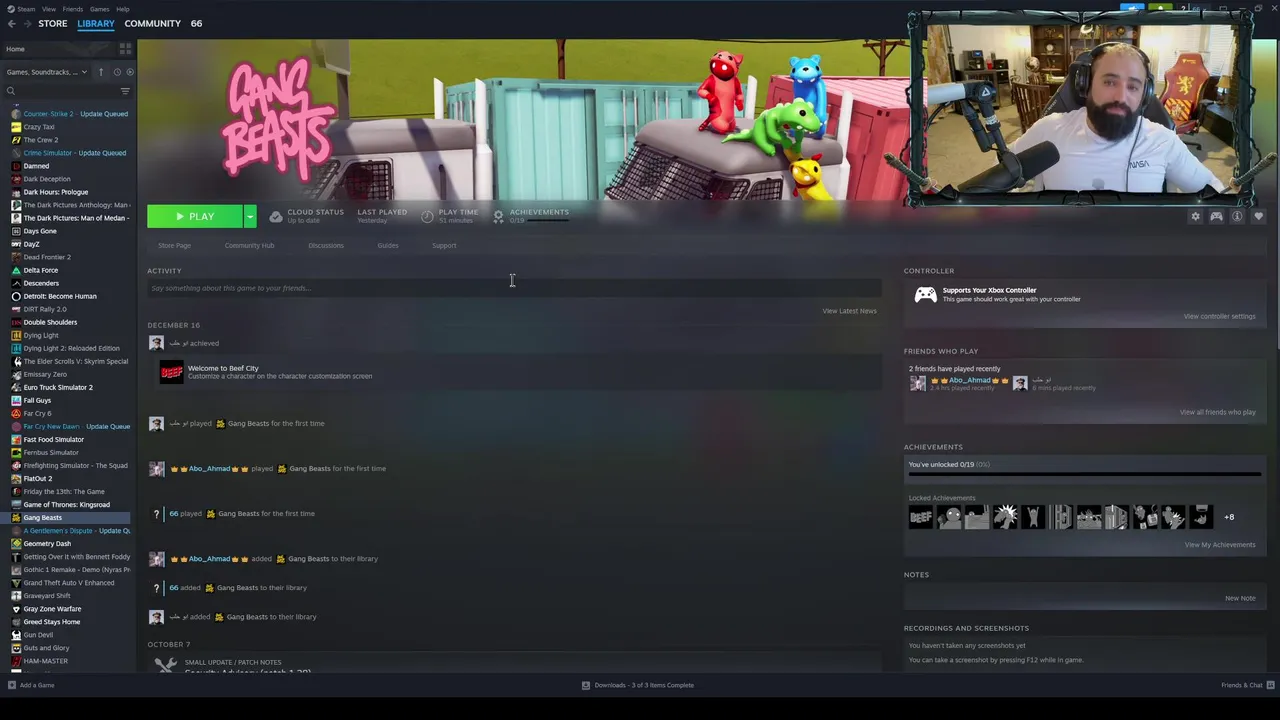
Task: Go to library Home
Action: 16,49
